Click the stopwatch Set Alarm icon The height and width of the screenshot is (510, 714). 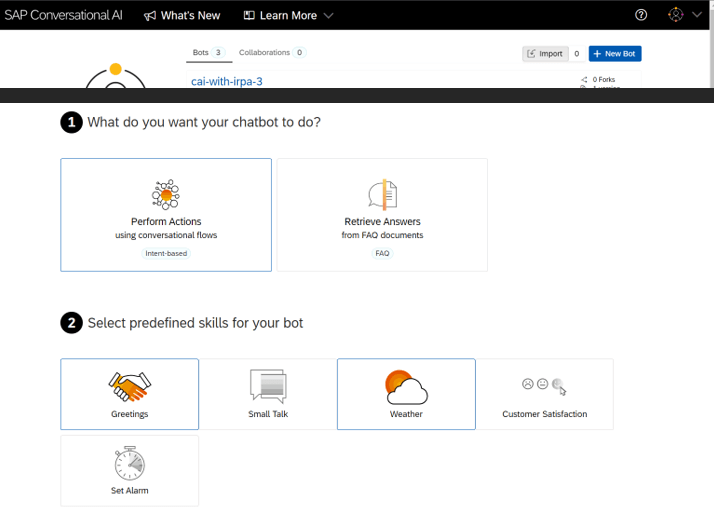pos(130,463)
